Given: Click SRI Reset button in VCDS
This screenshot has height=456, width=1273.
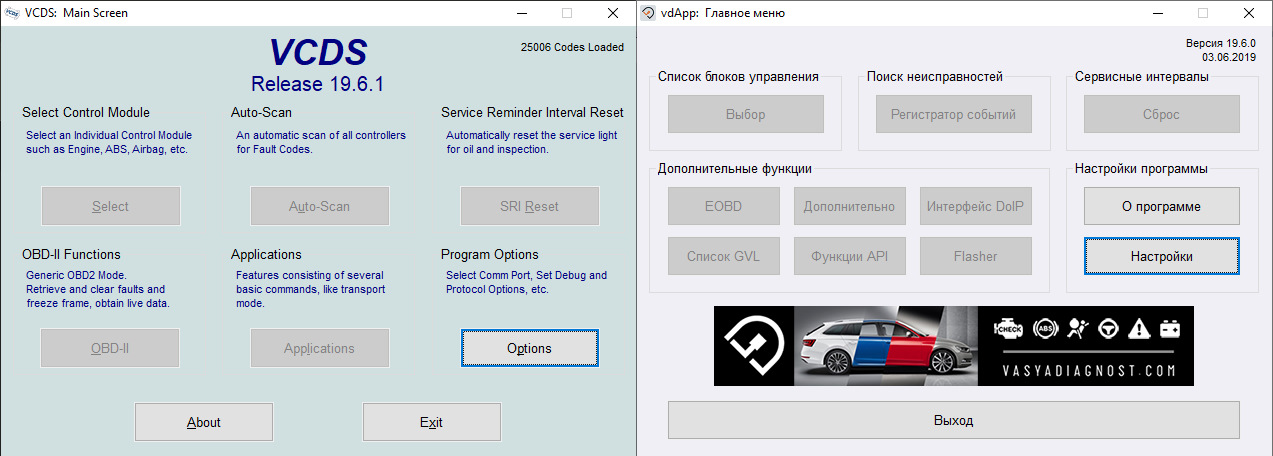Looking at the screenshot, I should tap(529, 206).
